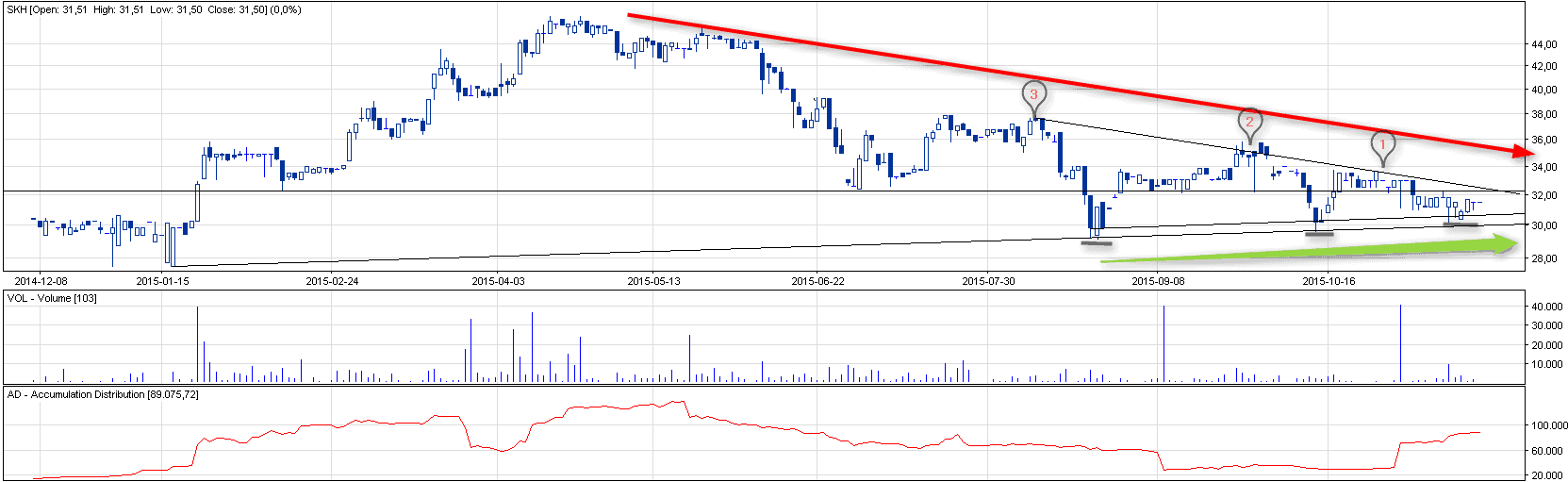Click the tall volume bar in January 2015
1568x482 pixels.
[197, 344]
